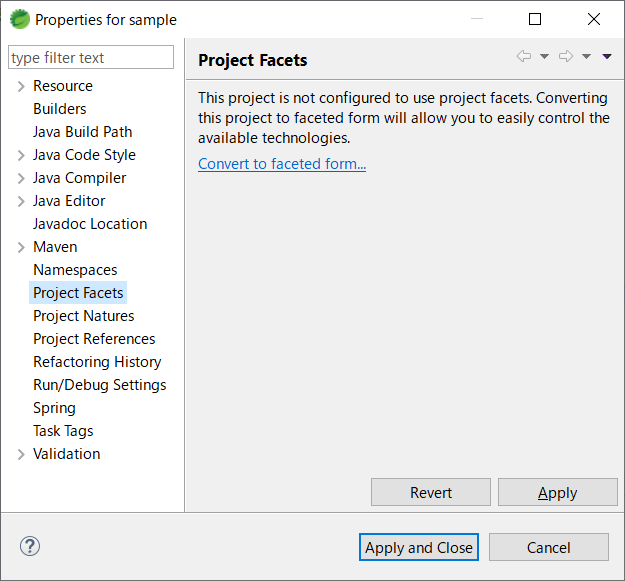Select Namespaces in the tree
Screen dimensions: 625x581
pos(75,270)
